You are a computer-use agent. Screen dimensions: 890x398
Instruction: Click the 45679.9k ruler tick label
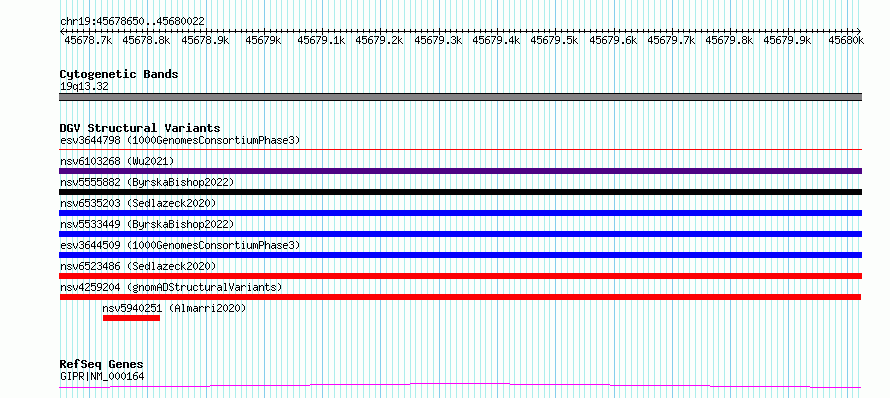[x=787, y=40]
